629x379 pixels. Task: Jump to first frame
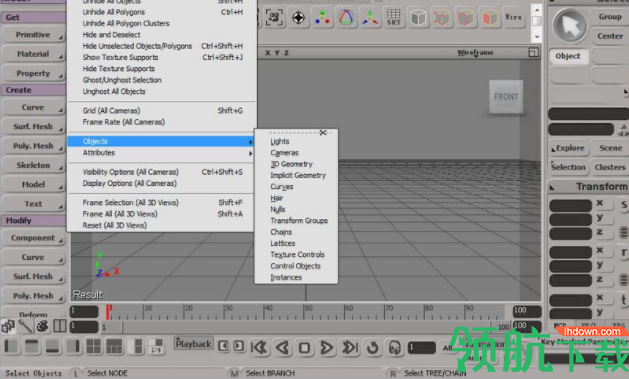coord(259,347)
